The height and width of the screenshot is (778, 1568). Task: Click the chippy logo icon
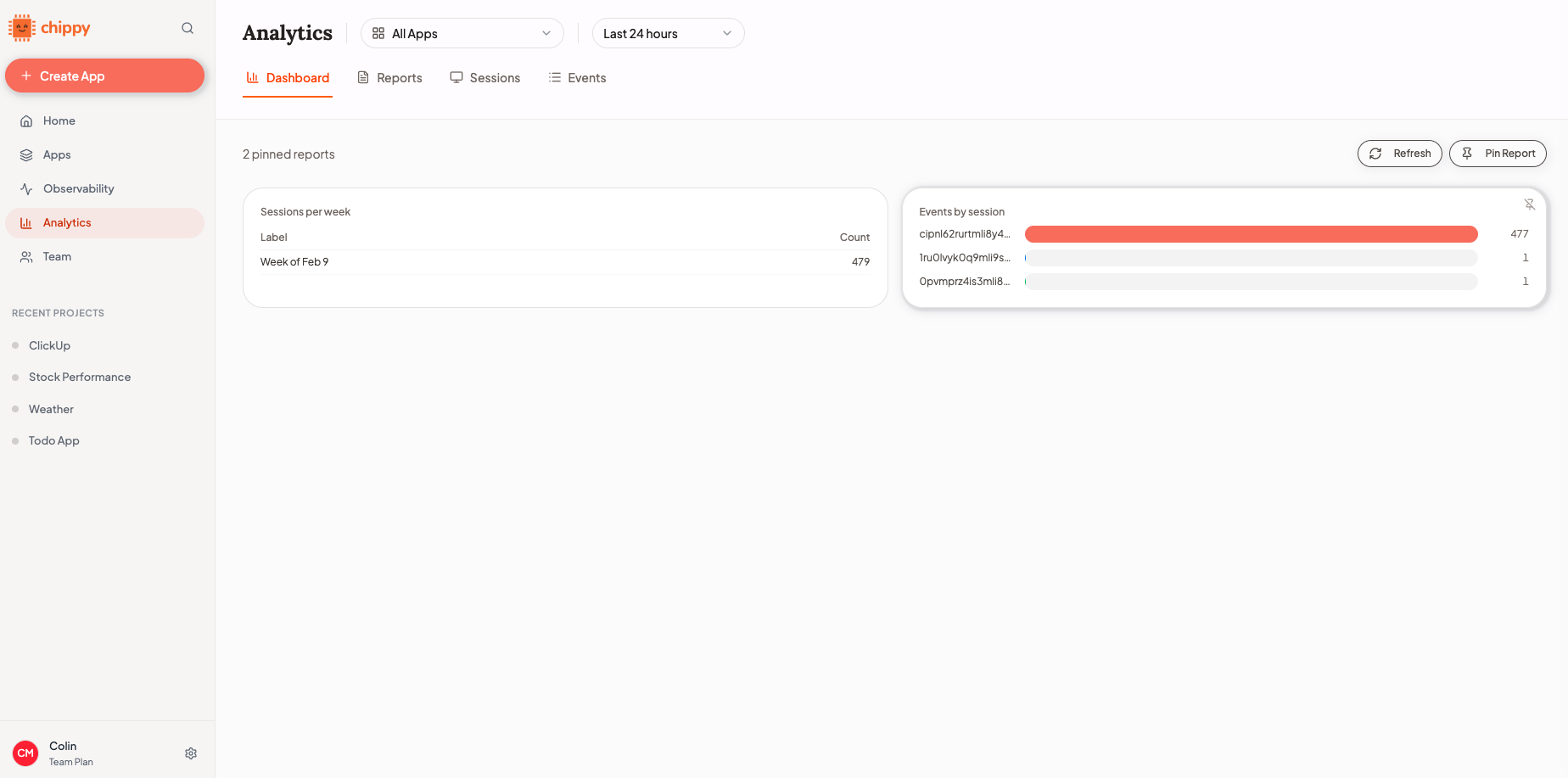click(x=22, y=28)
